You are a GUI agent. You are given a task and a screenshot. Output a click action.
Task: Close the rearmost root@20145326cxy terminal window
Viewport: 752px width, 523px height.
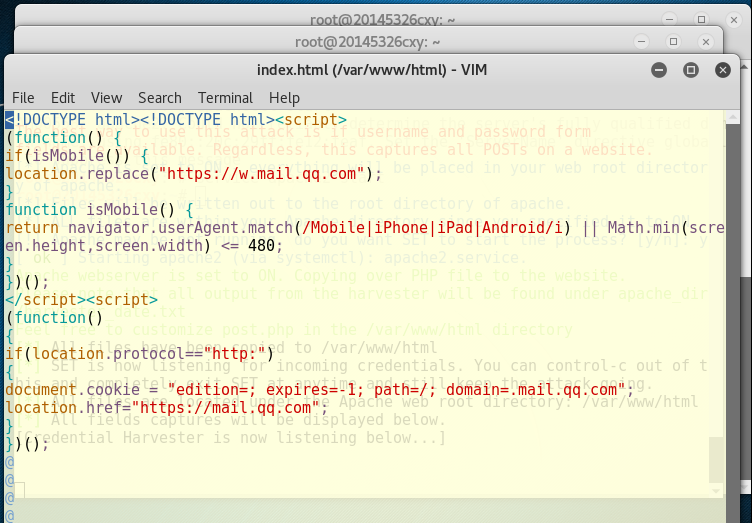(733, 20)
